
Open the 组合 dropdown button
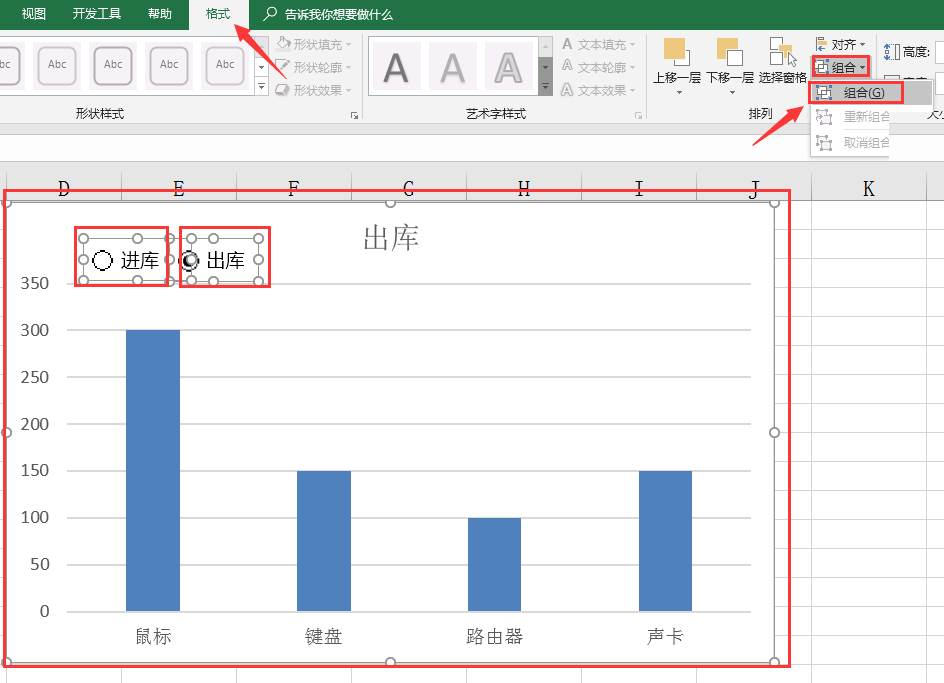(x=840, y=67)
